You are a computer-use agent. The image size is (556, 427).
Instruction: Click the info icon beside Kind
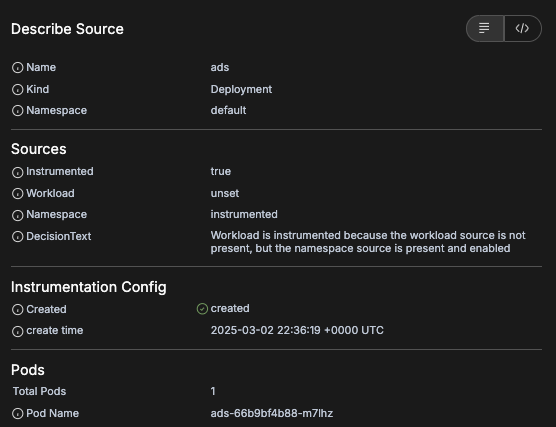pyautogui.click(x=17, y=89)
